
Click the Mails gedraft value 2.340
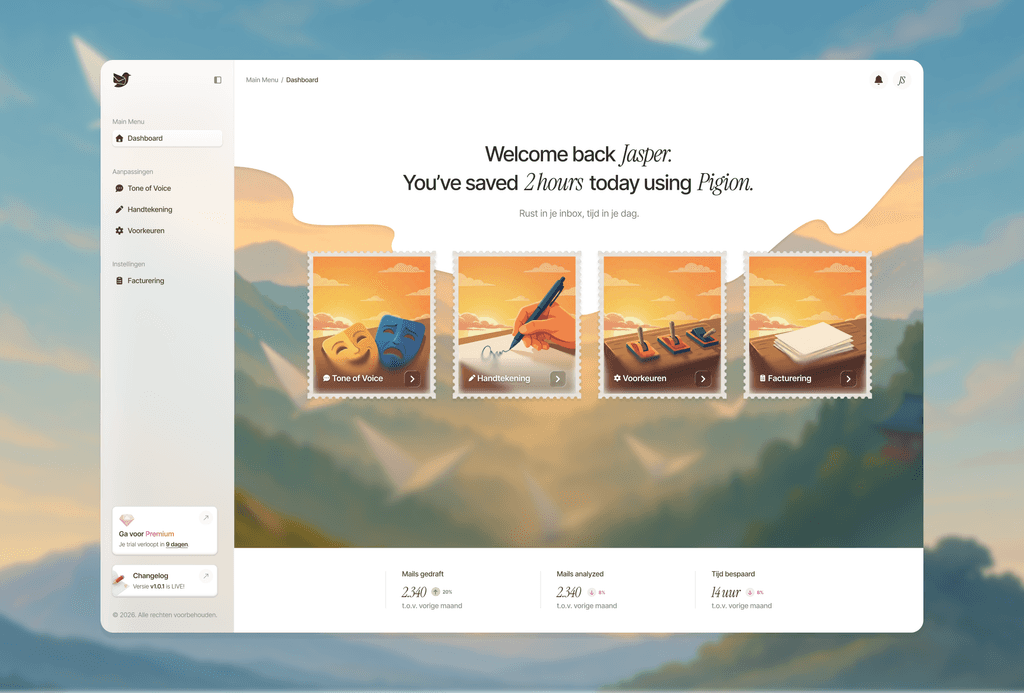pyautogui.click(x=414, y=592)
